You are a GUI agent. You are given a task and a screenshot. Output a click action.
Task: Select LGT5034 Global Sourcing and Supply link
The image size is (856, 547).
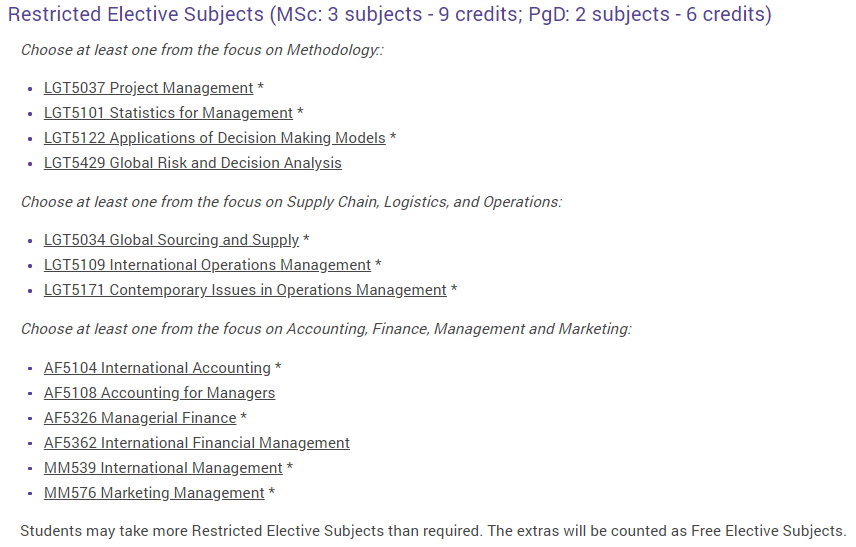pos(171,240)
